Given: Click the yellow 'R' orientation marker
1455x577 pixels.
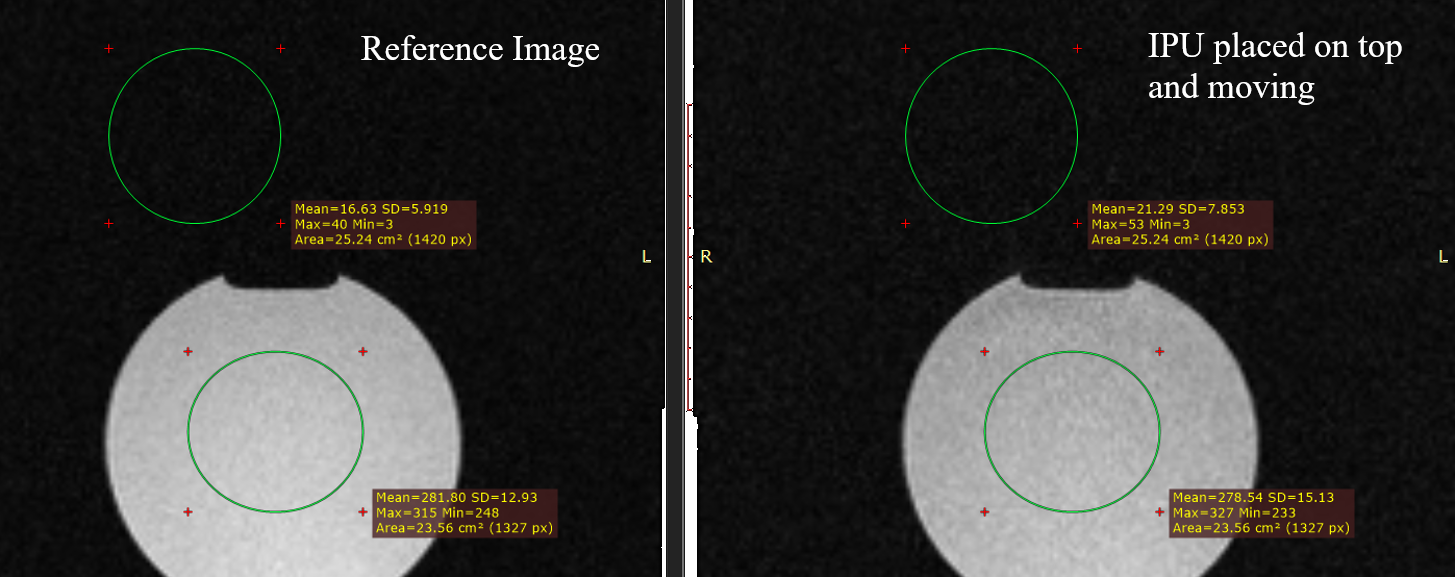Looking at the screenshot, I should [x=706, y=257].
